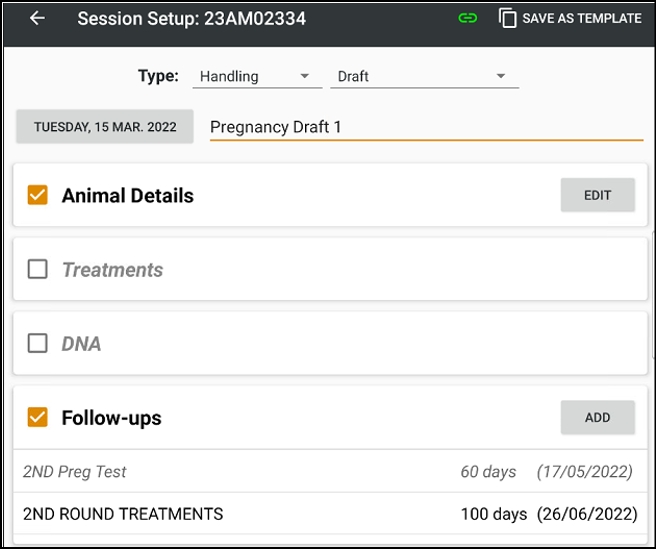Enable the Treatments checkbox
This screenshot has height=549, width=656.
tap(38, 269)
